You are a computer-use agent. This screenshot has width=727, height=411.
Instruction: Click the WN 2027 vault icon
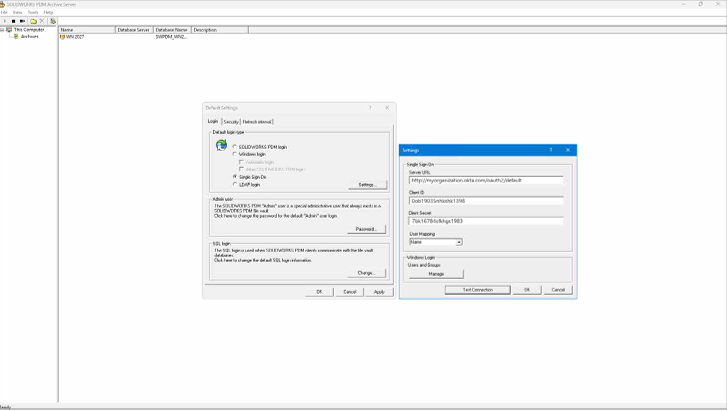click(x=62, y=37)
